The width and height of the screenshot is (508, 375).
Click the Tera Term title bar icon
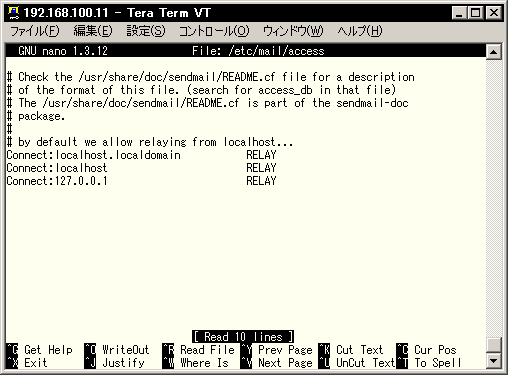coord(13,13)
